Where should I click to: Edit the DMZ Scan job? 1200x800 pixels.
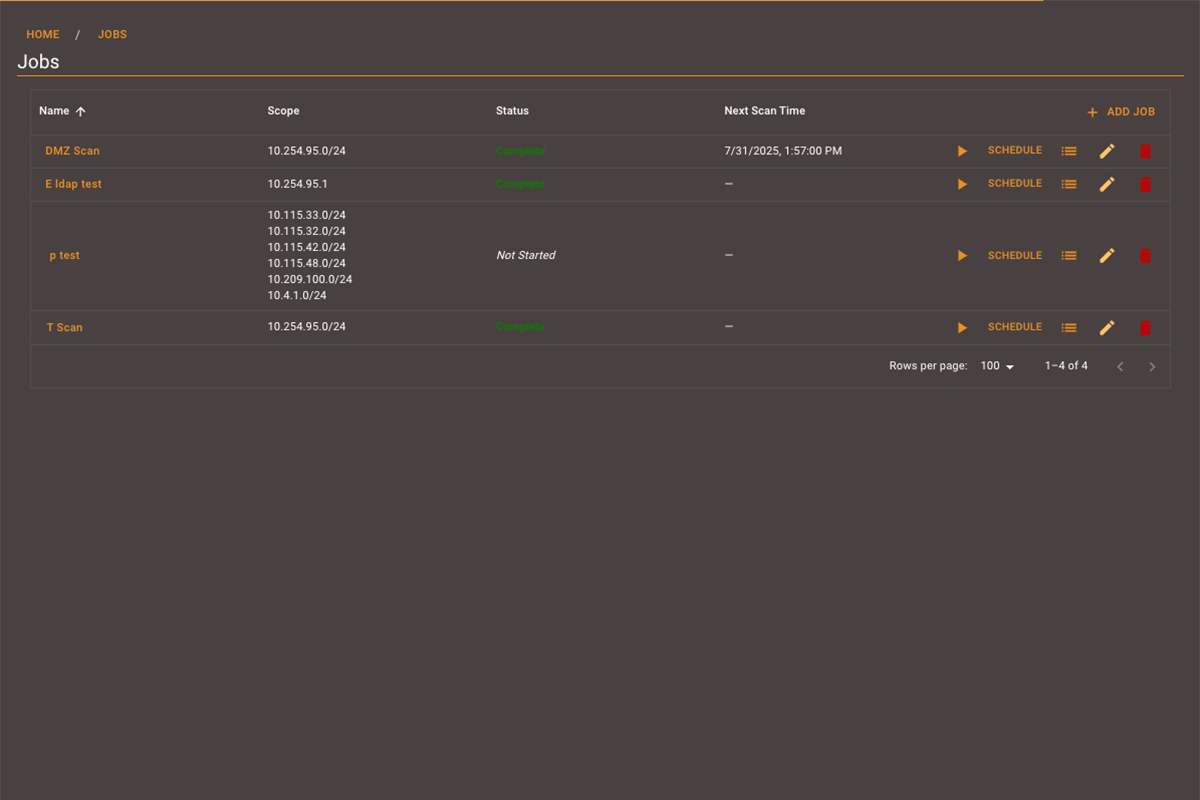pos(1107,151)
